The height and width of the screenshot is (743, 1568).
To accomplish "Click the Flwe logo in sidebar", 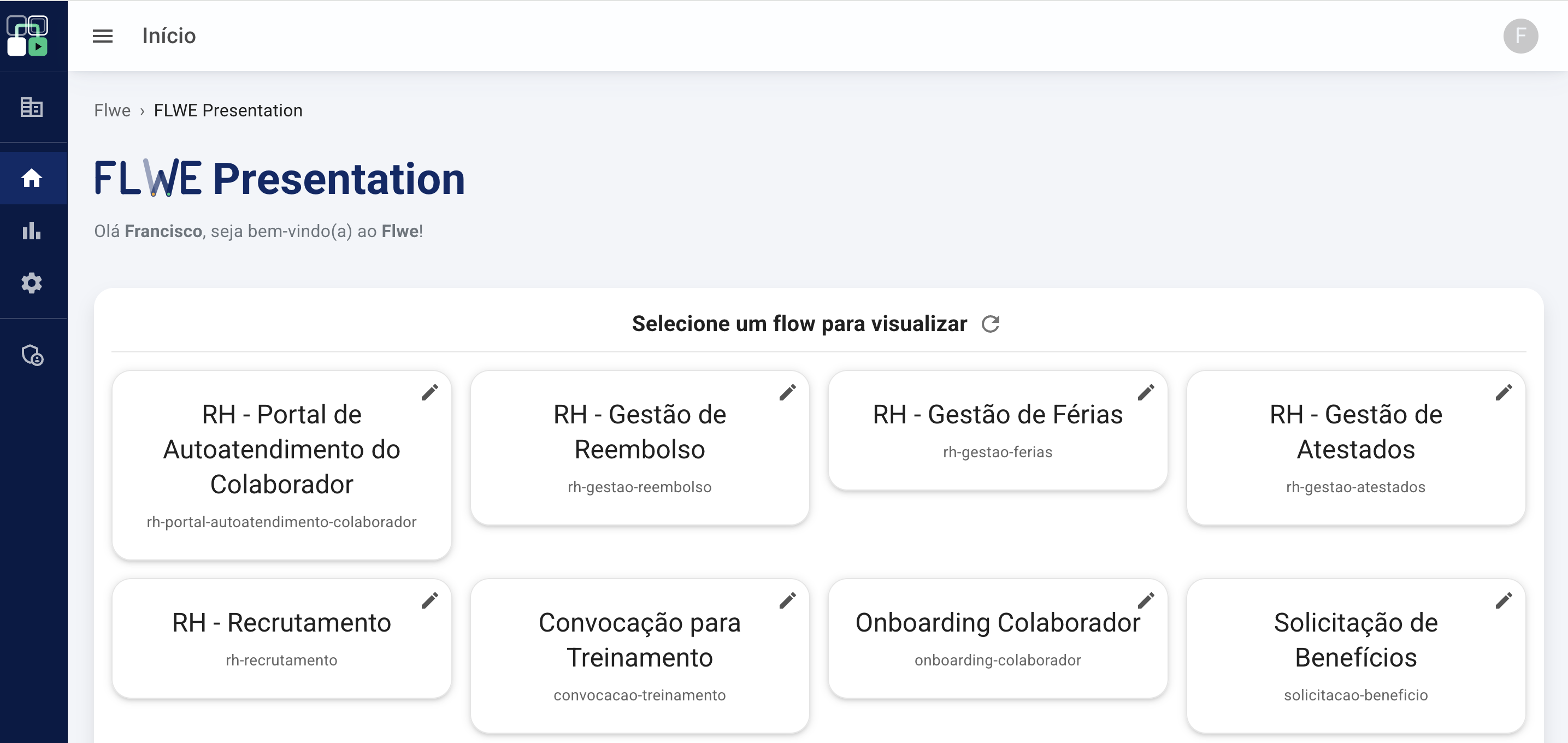I will (27, 36).
